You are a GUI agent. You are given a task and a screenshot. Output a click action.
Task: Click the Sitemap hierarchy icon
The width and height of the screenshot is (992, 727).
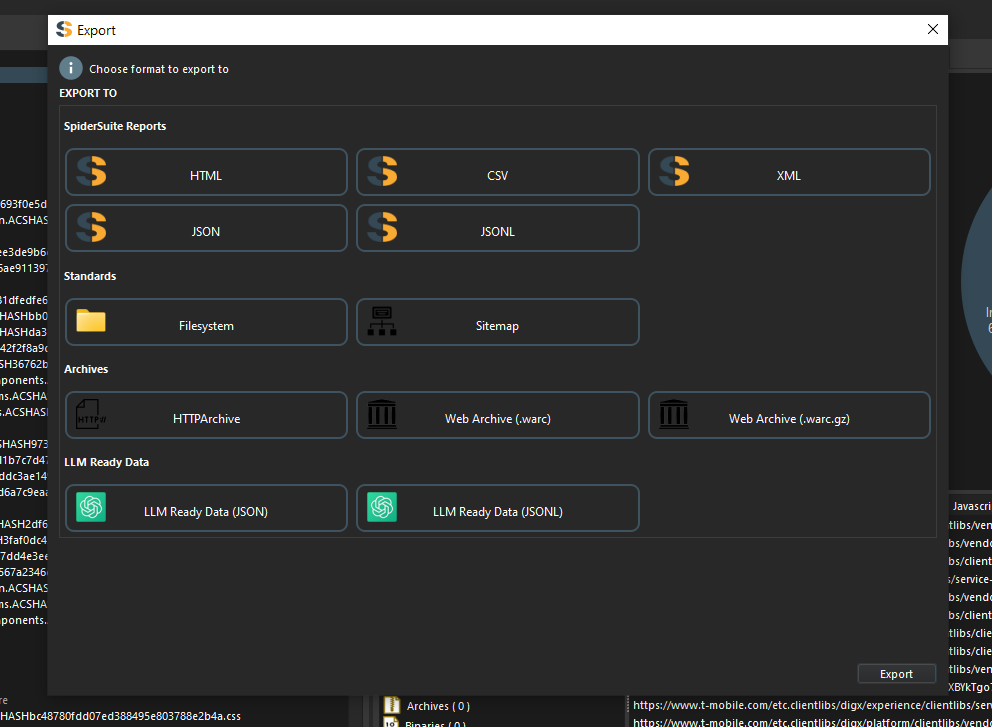click(382, 321)
